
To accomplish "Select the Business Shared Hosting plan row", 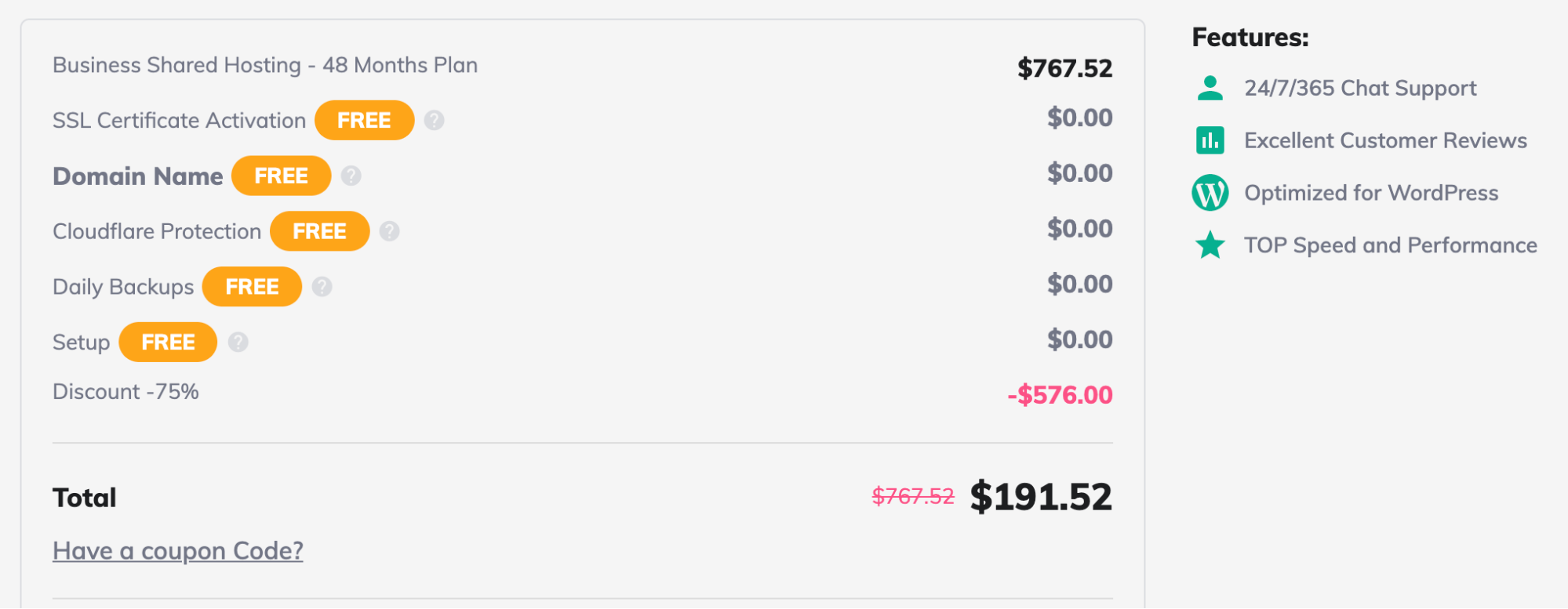I will 264,65.
